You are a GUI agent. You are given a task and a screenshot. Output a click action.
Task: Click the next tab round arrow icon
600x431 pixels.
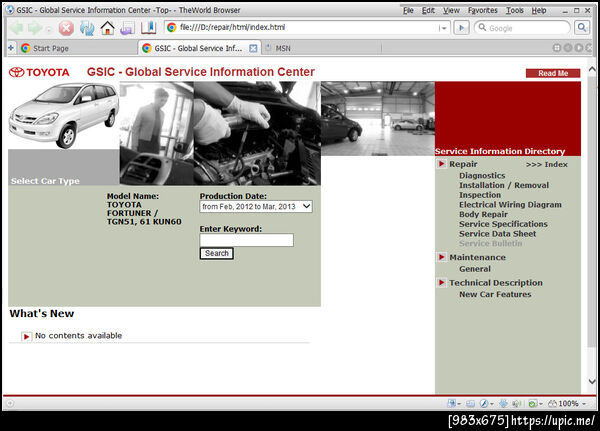tap(579, 48)
